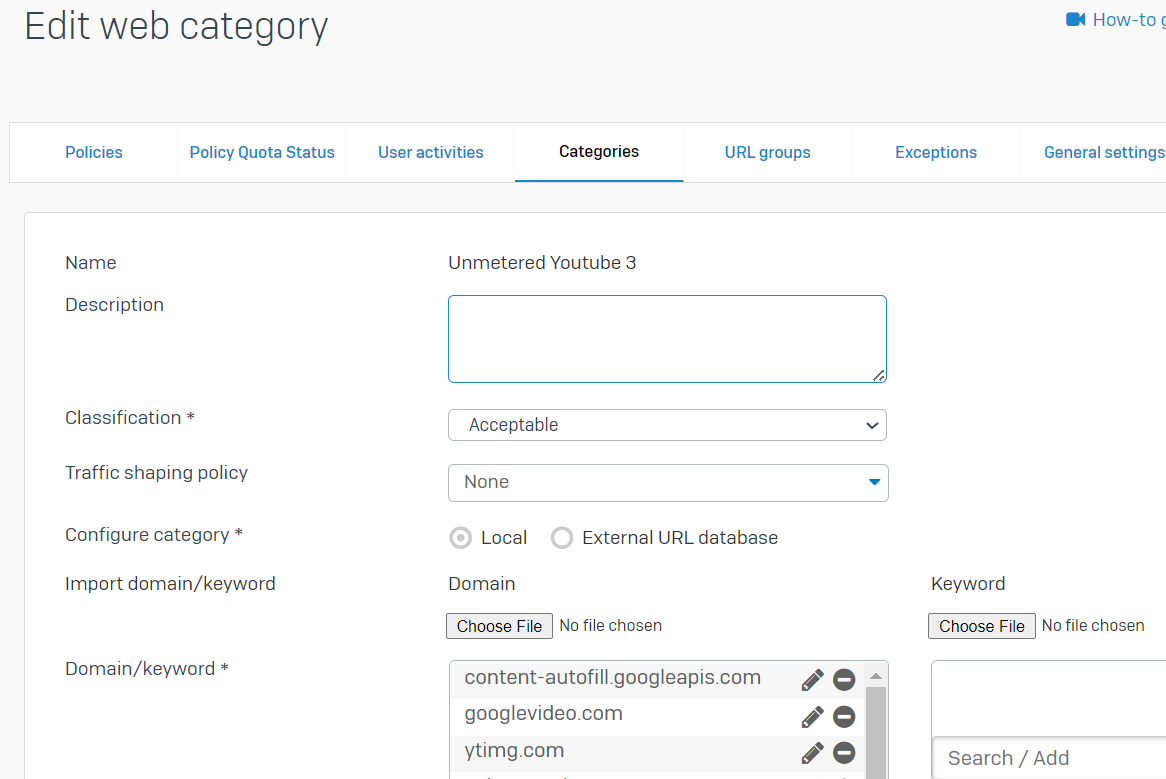Click the domain list scrollbar thumb
The height and width of the screenshot is (779, 1166).
click(876, 732)
